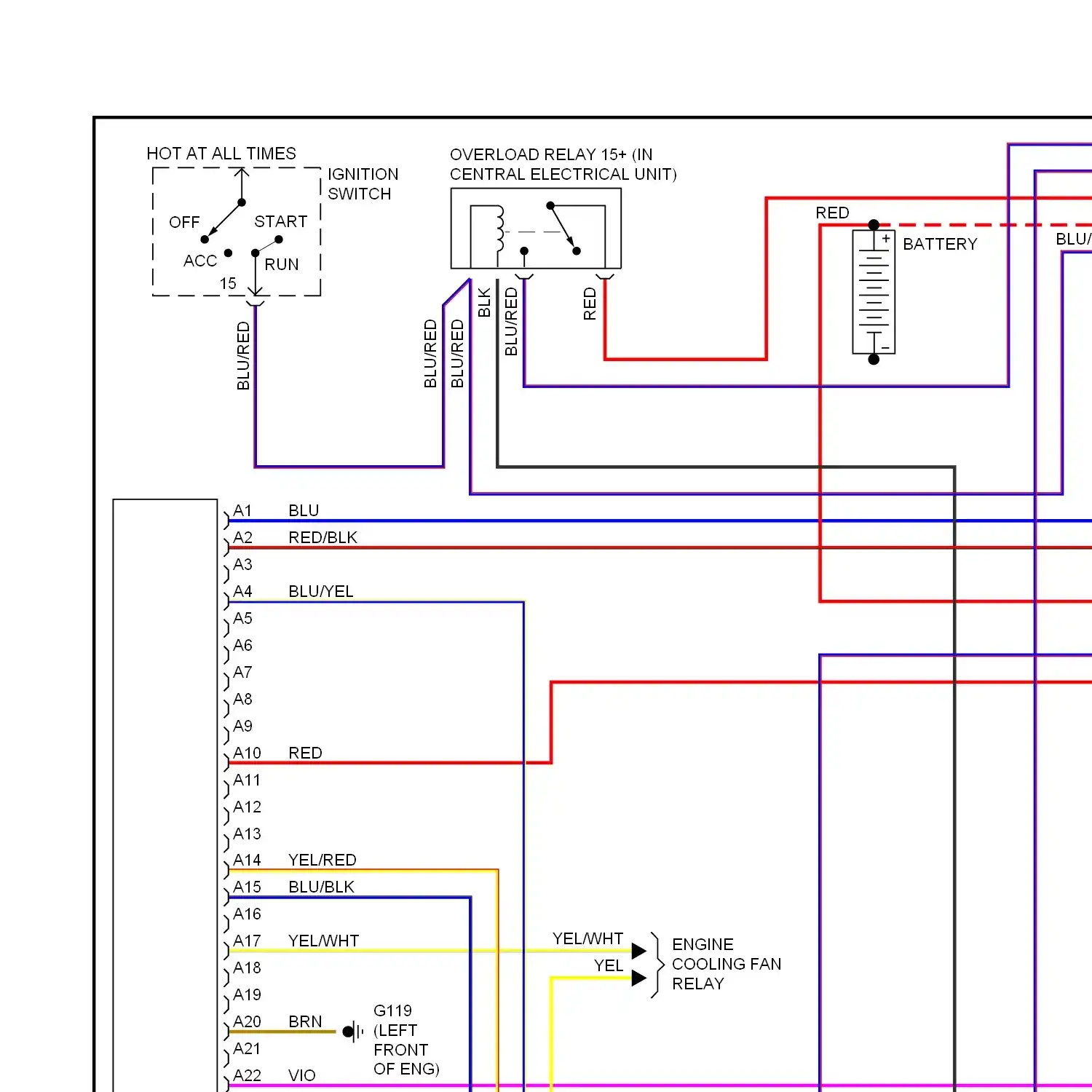Click the BLU/BLK wire label at A15
The width and height of the screenshot is (1092, 1092).
(x=321, y=887)
